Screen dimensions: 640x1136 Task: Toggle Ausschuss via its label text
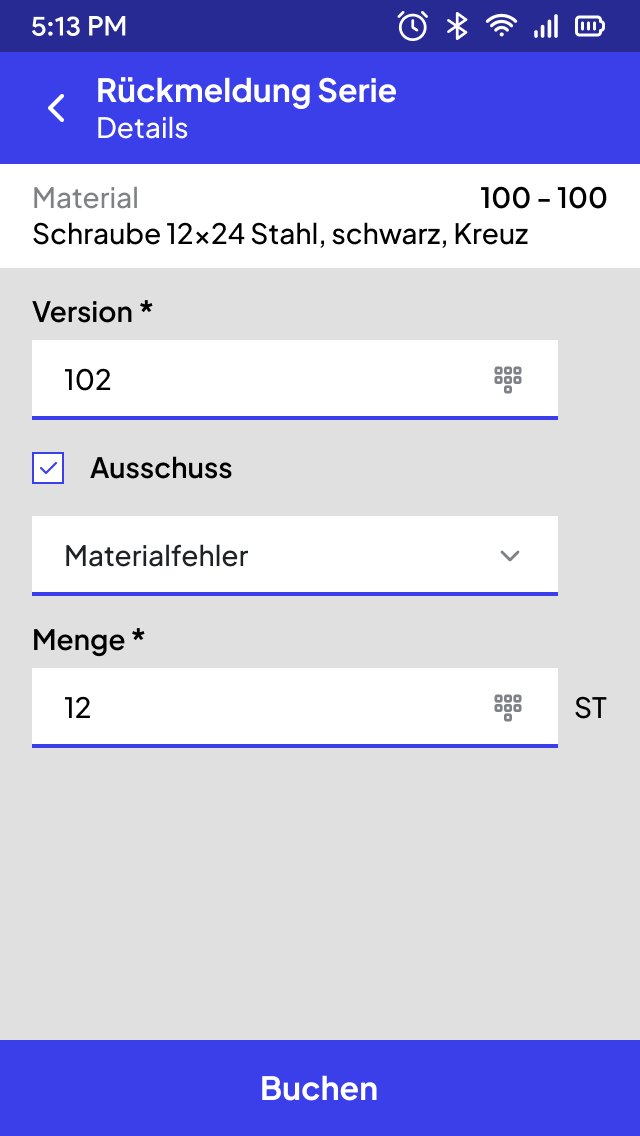pyautogui.click(x=161, y=468)
